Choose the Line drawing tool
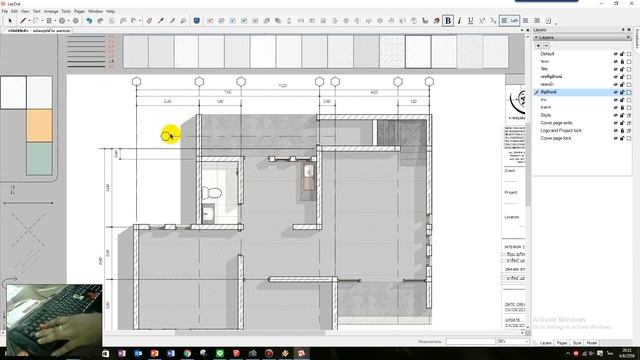 (23, 20)
